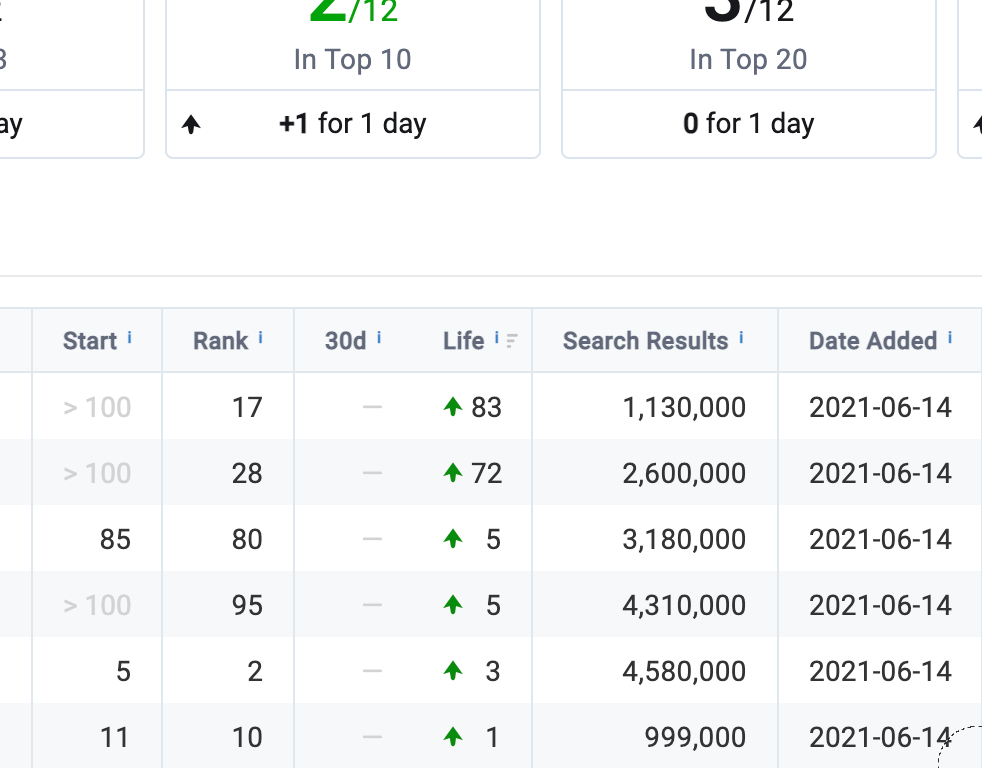The width and height of the screenshot is (982, 768).
Task: Click the green up arrow beside Life 83
Action: [453, 407]
